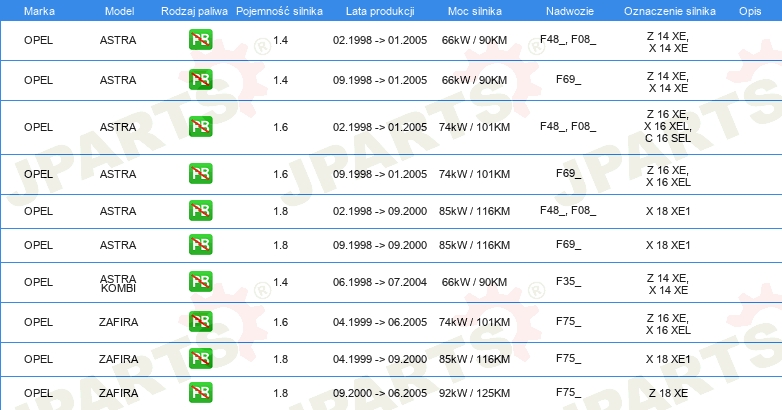Click the fuel icon in the Astra 1.6 F48_, F08_ row
Screen dimensions: 782x410
201,127
